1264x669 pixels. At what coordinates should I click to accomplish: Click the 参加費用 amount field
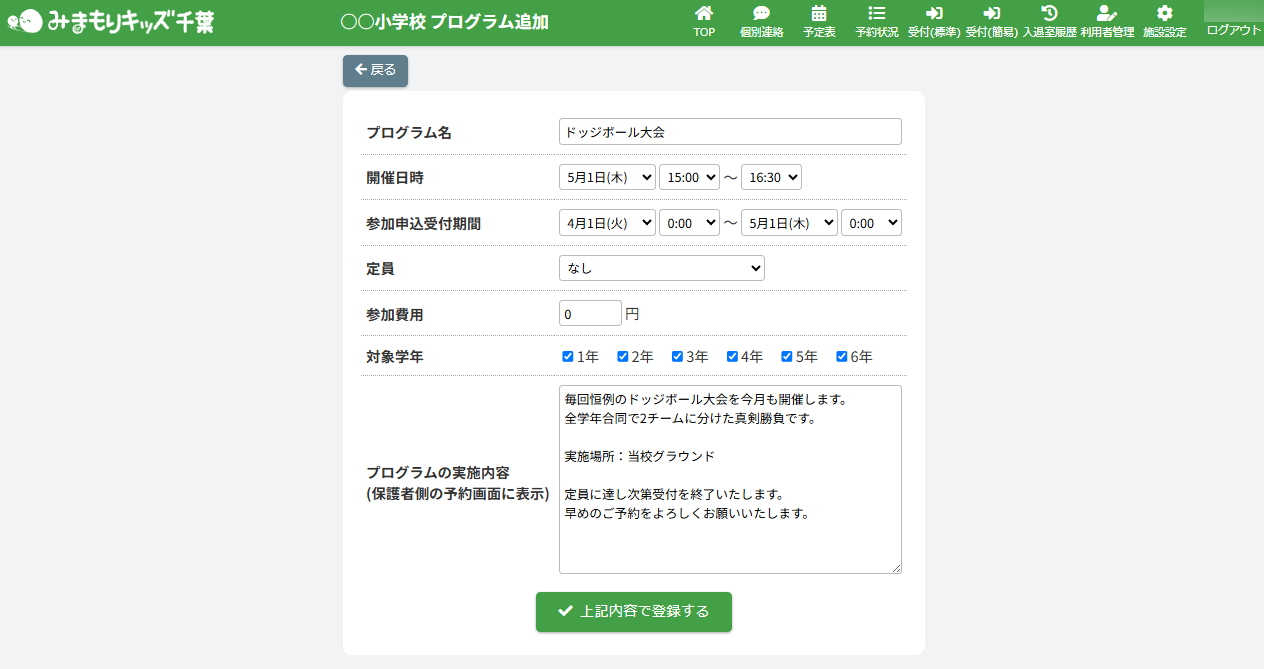590,314
